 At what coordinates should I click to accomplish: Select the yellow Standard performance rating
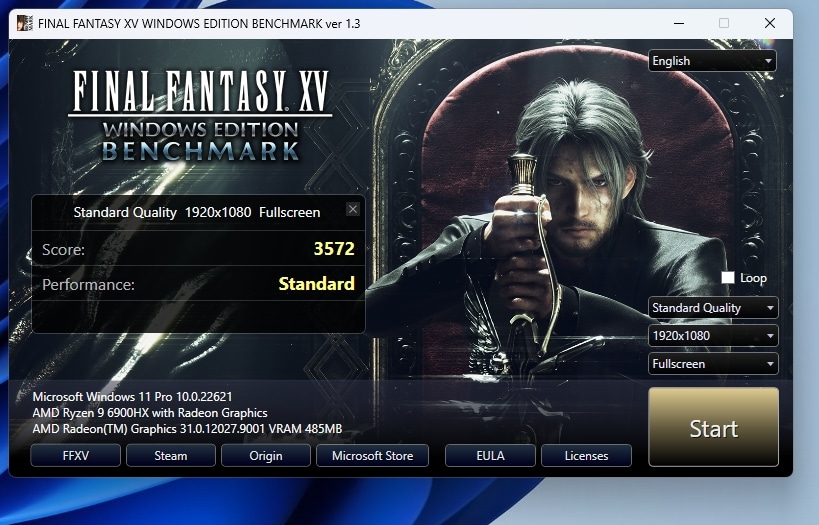[316, 284]
